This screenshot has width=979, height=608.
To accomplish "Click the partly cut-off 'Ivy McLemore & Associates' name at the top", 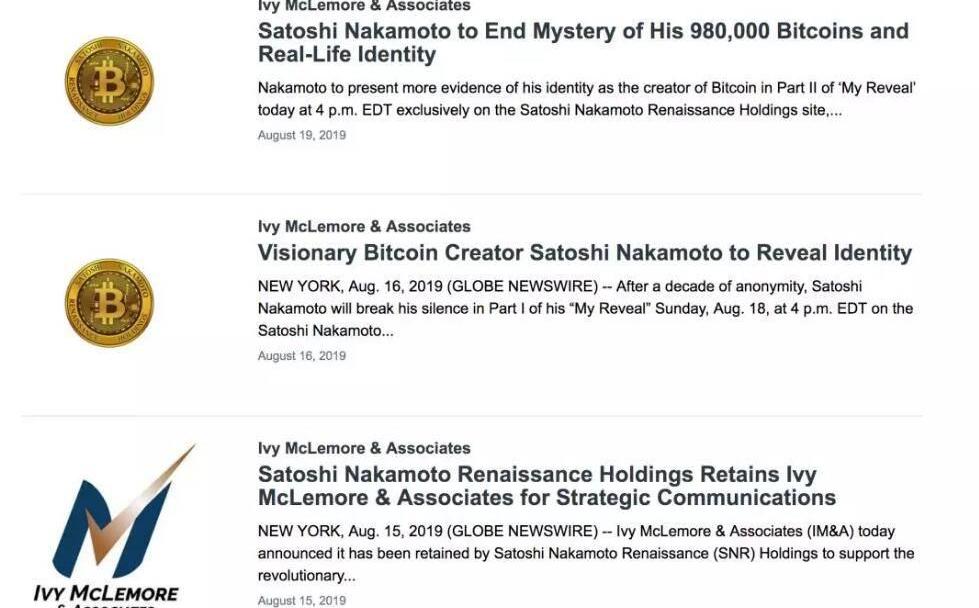I will point(364,6).
